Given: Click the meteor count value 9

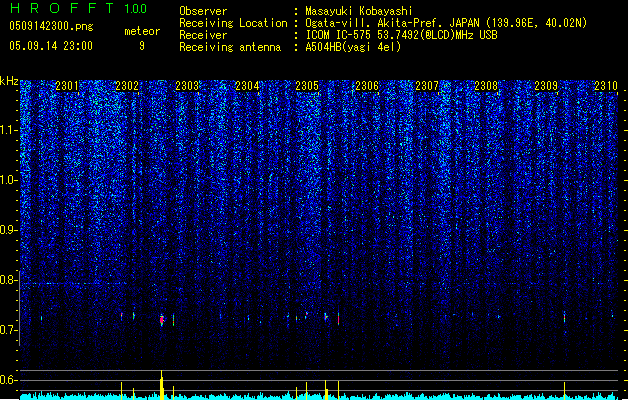Looking at the screenshot, I should pyautogui.click(x=142, y=46).
